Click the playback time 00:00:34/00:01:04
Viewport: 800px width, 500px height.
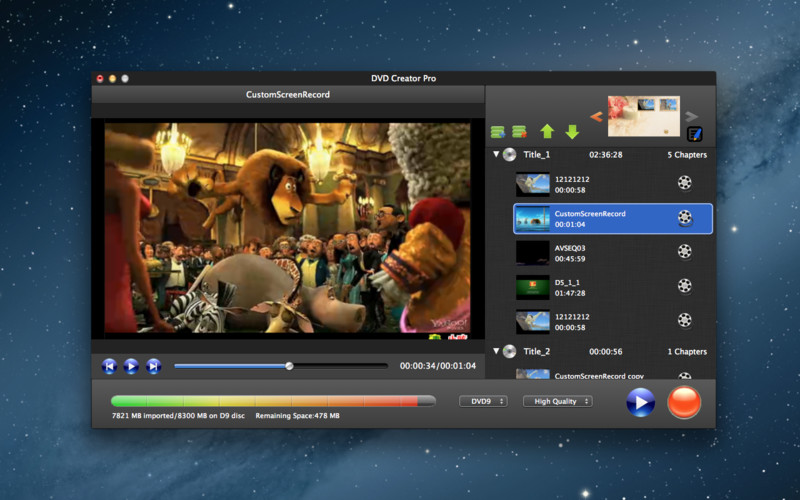pos(438,366)
